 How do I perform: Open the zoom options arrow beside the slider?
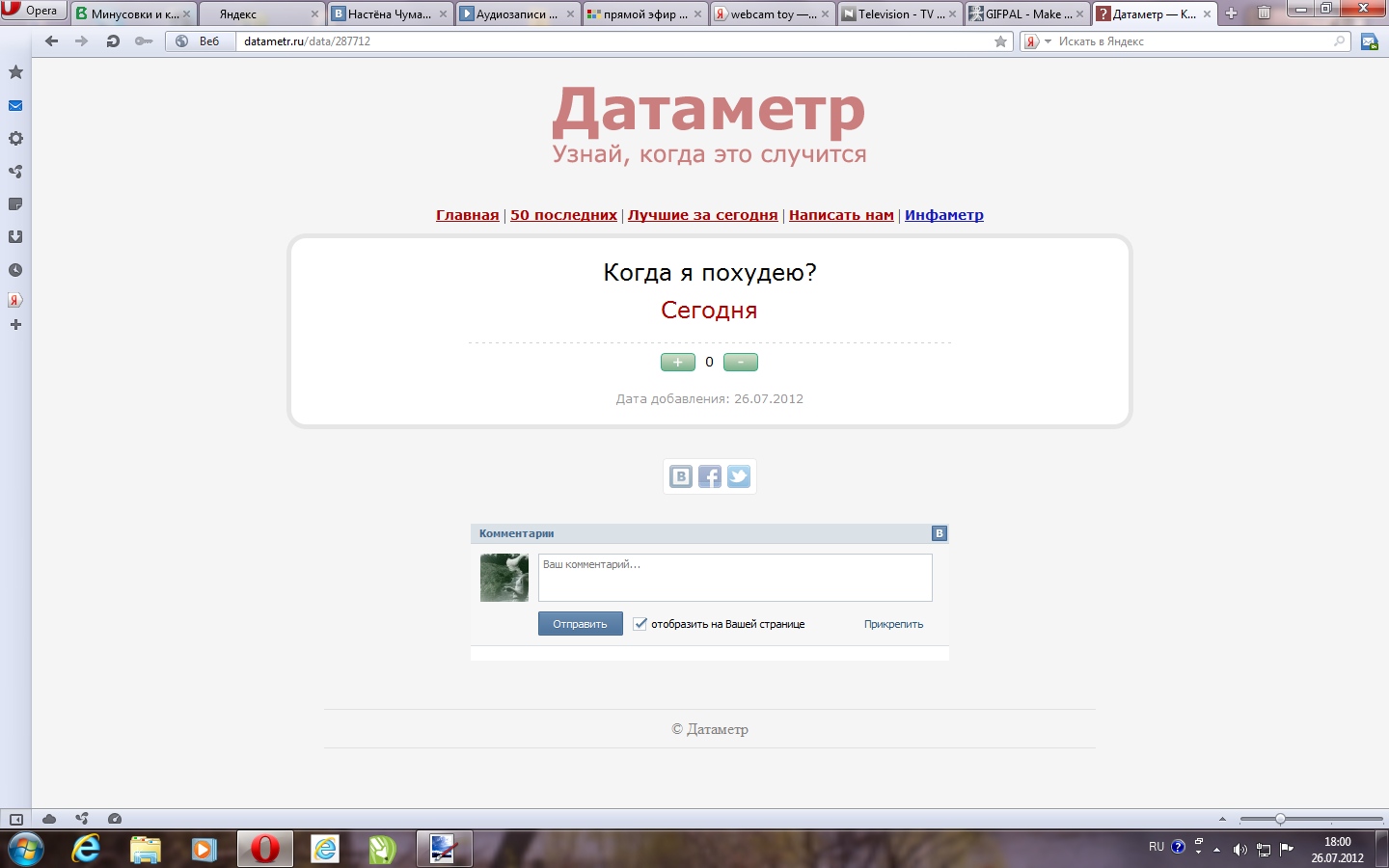coord(1222,819)
